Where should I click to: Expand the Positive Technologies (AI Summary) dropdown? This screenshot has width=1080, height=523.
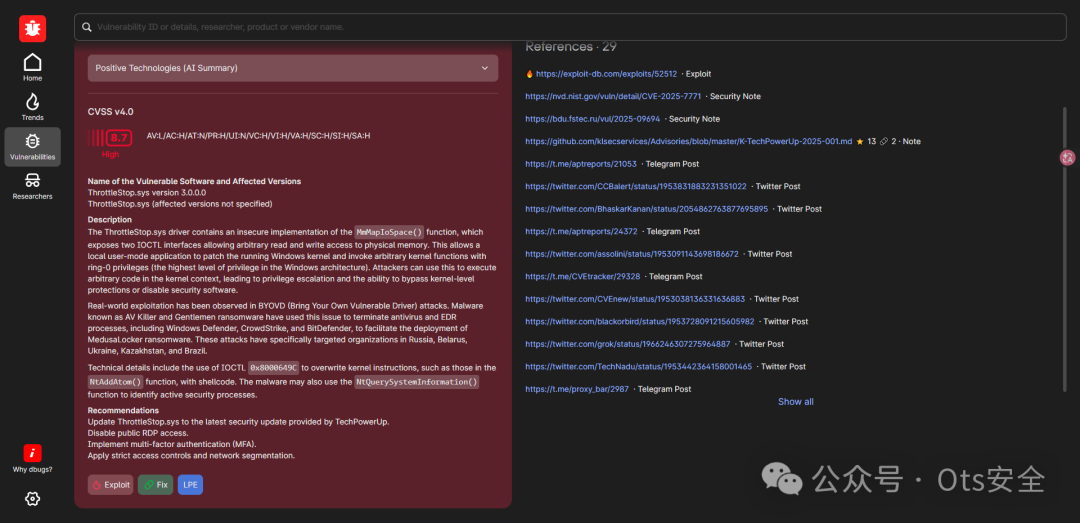pos(293,68)
